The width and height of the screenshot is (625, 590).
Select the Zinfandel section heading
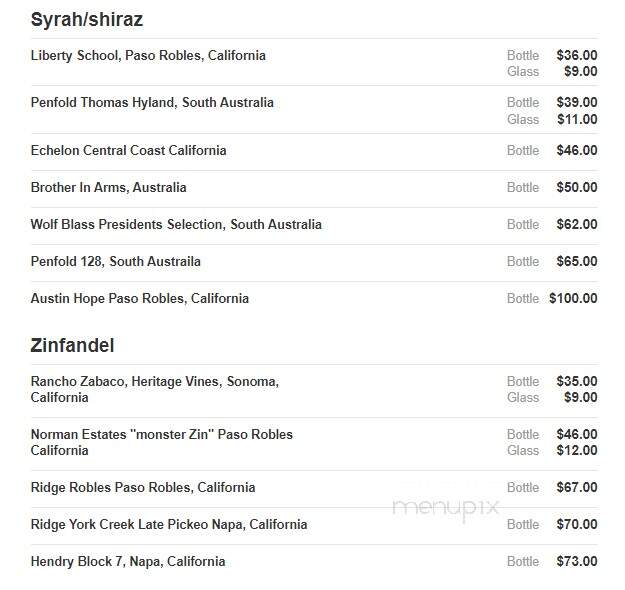coord(72,345)
